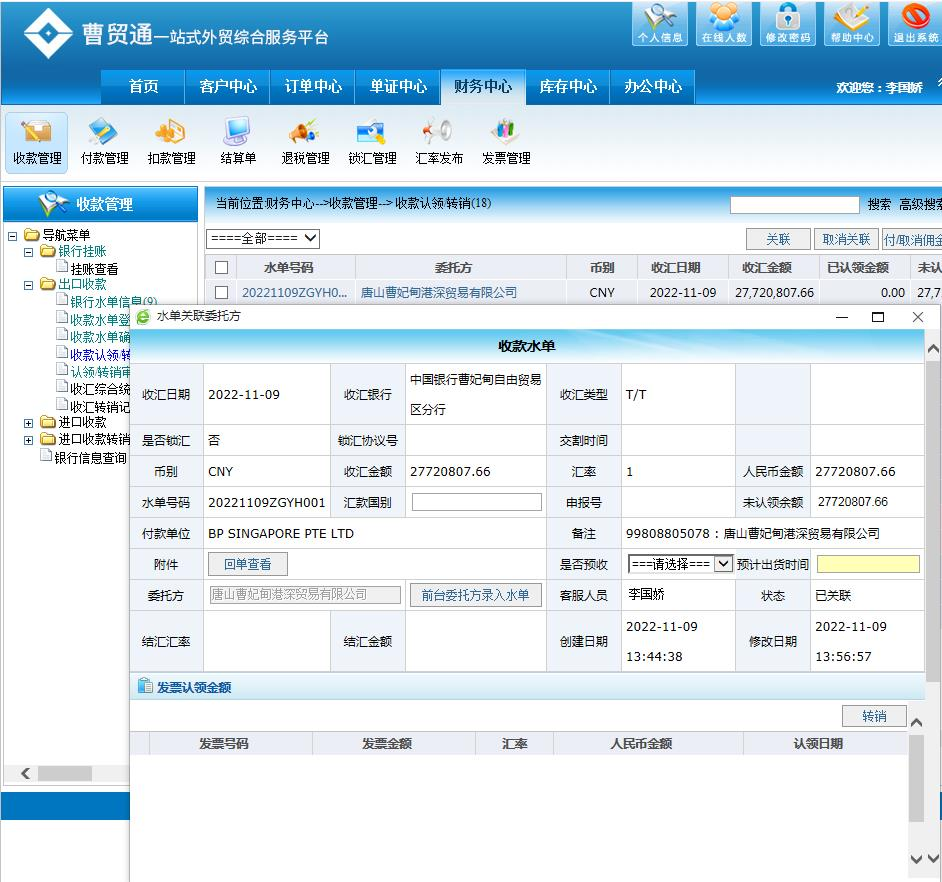Image resolution: width=942 pixels, height=882 pixels.
Task: Tick the checkbox for row 20221109ZGYH0...
Action: point(221,293)
